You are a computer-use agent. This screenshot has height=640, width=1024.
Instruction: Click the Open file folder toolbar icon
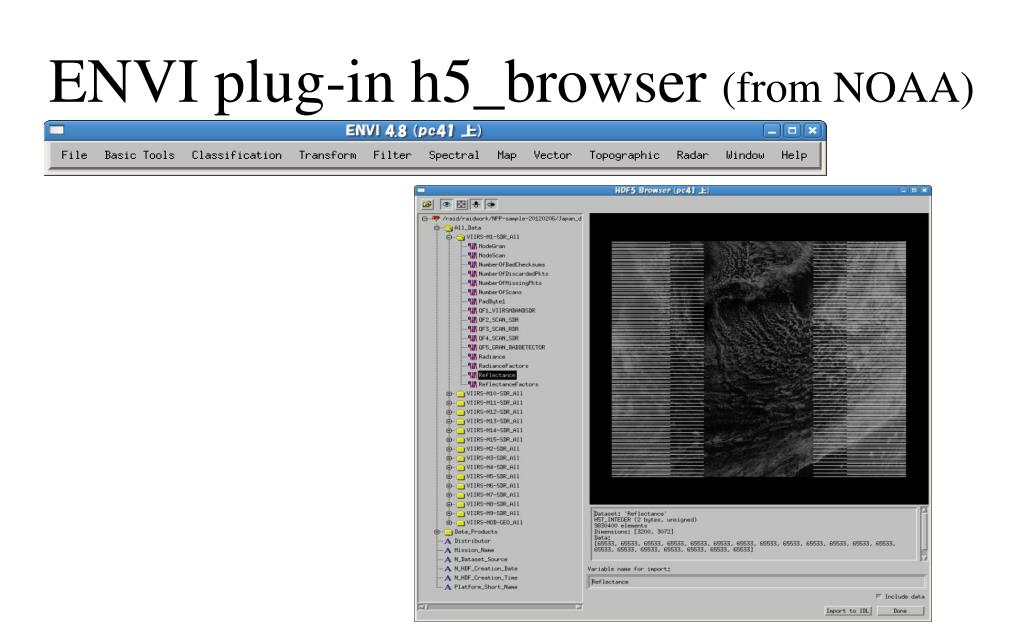[x=427, y=204]
